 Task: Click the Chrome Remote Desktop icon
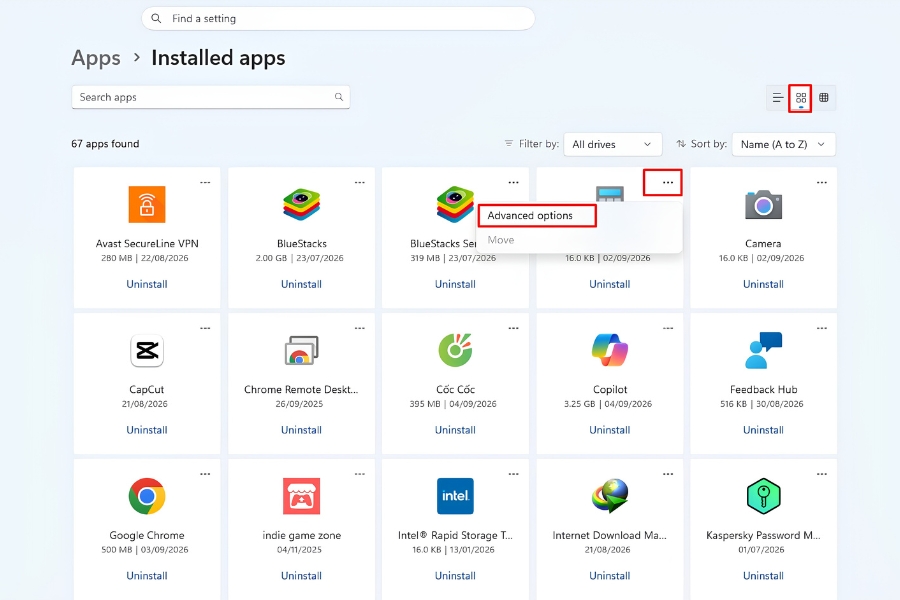point(301,350)
